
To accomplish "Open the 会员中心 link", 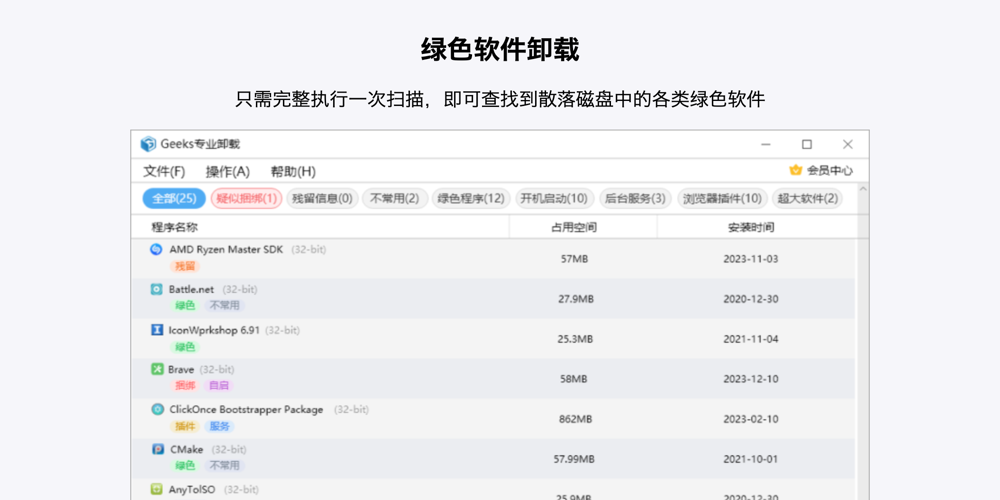I will [x=829, y=170].
